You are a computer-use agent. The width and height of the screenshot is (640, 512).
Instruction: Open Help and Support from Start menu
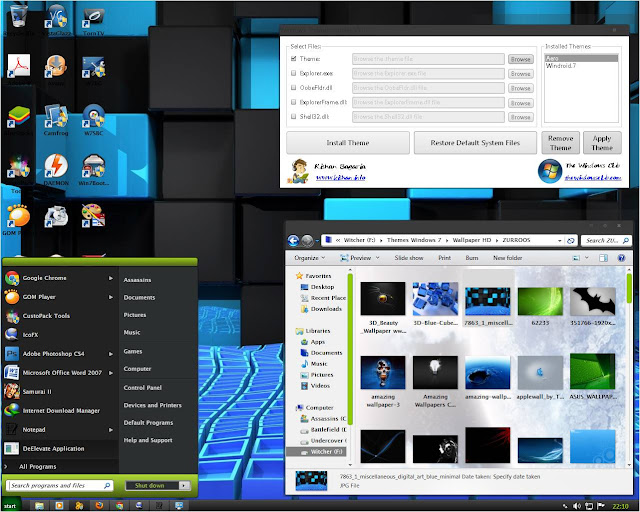coord(148,440)
